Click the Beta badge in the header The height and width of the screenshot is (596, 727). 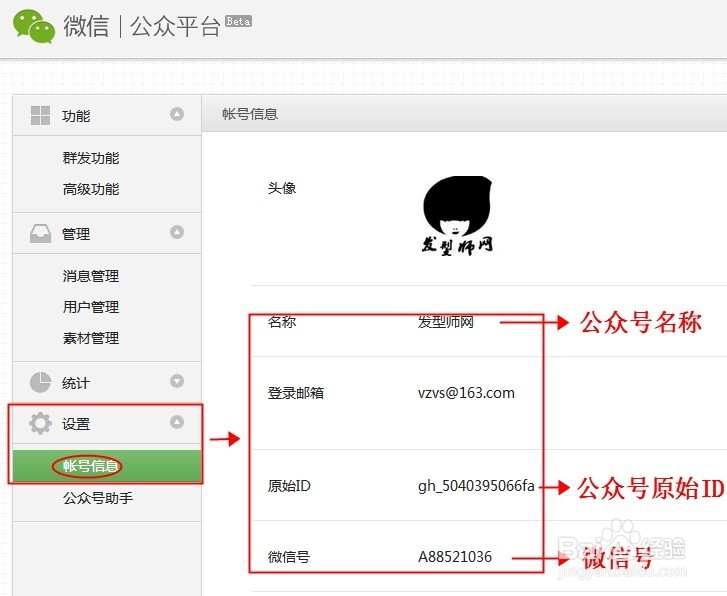238,21
